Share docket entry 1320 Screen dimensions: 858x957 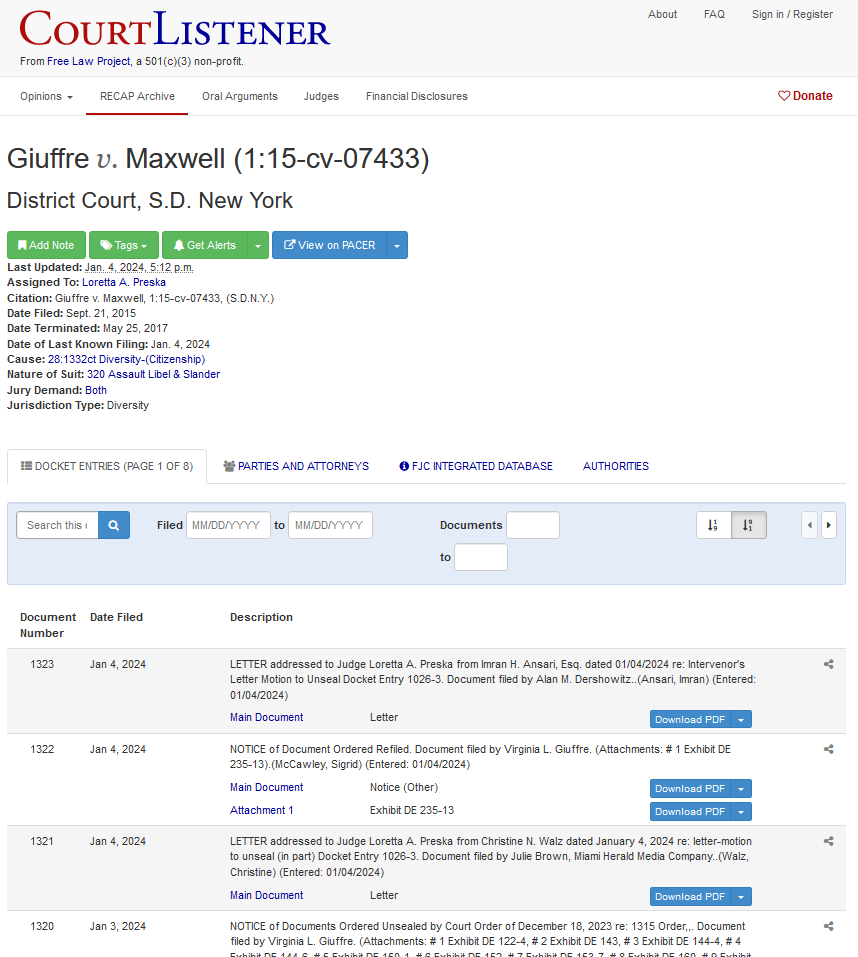(828, 926)
